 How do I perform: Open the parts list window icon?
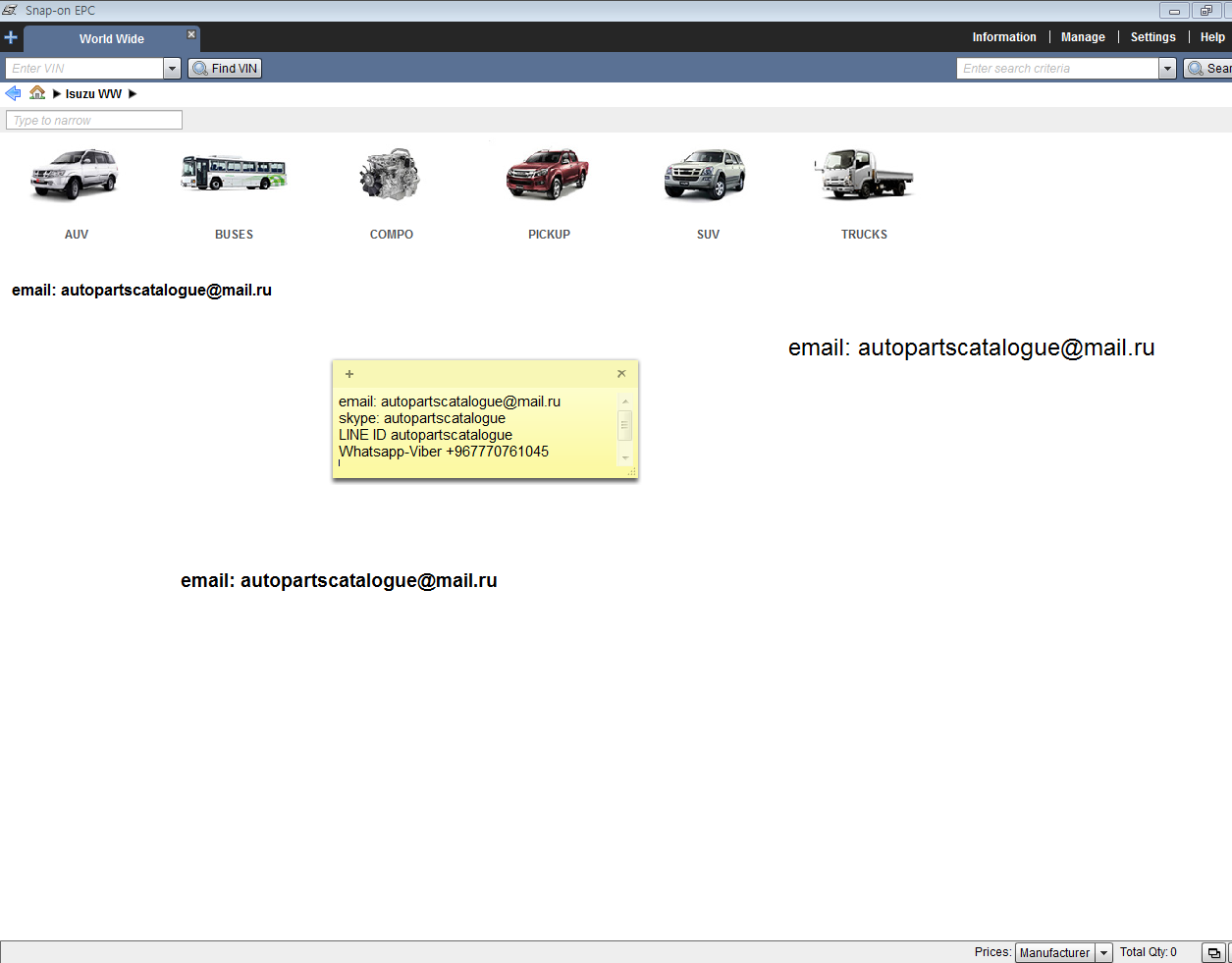[1213, 952]
